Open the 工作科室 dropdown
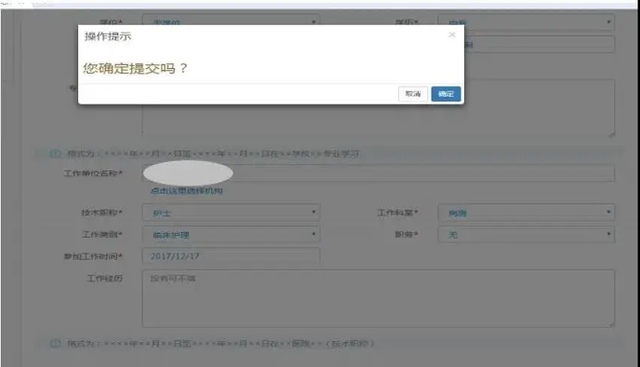The height and width of the screenshot is (367, 640). 526,213
